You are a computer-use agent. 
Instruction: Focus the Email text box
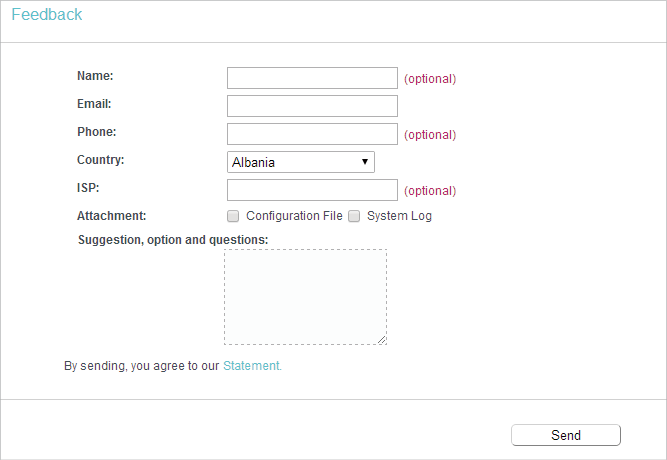pyautogui.click(x=312, y=106)
